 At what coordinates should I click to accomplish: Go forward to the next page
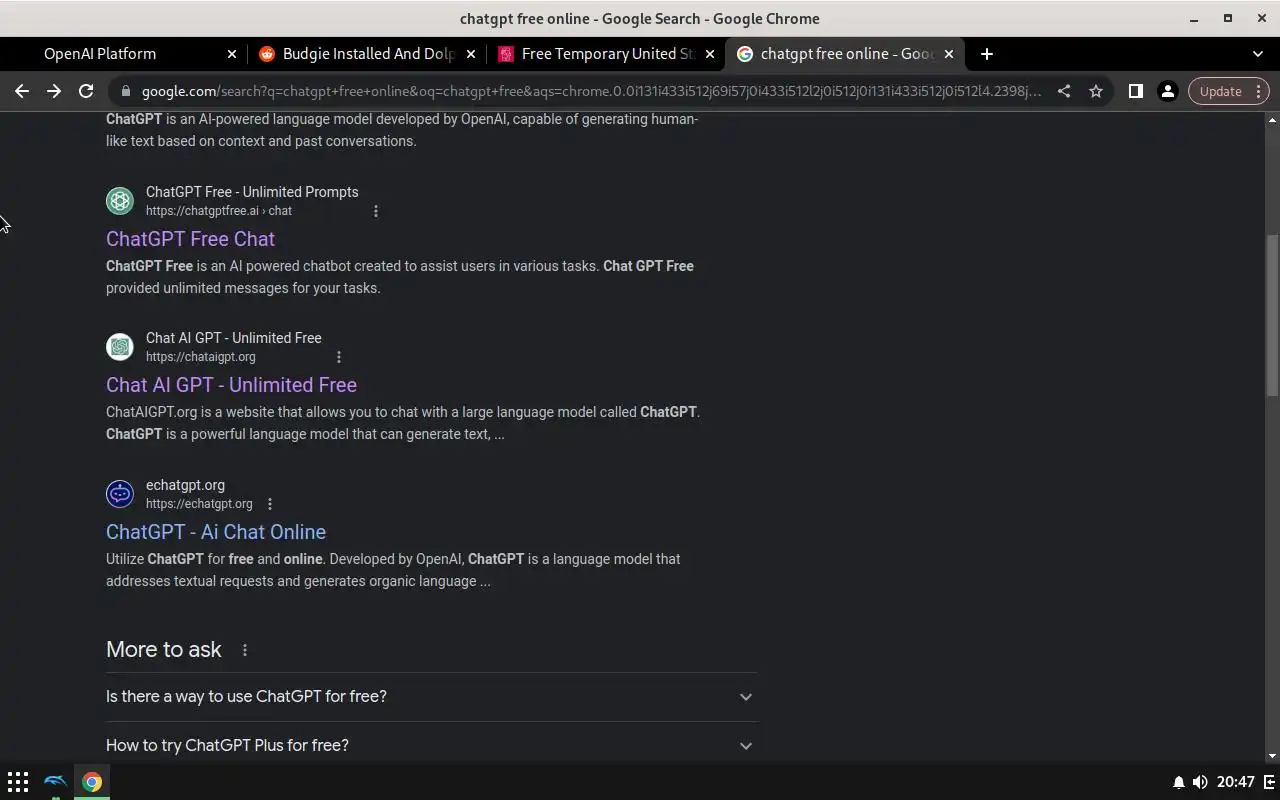tap(54, 91)
